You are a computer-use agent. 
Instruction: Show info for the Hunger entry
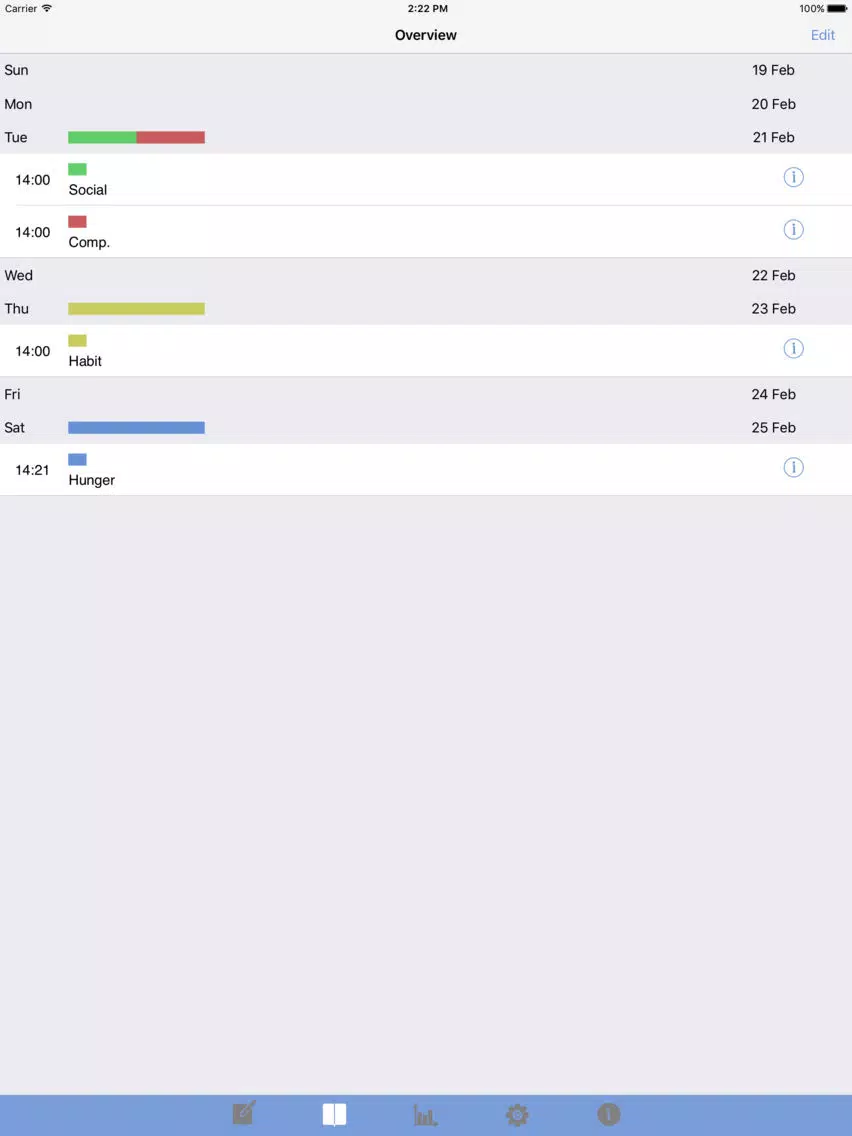(793, 467)
